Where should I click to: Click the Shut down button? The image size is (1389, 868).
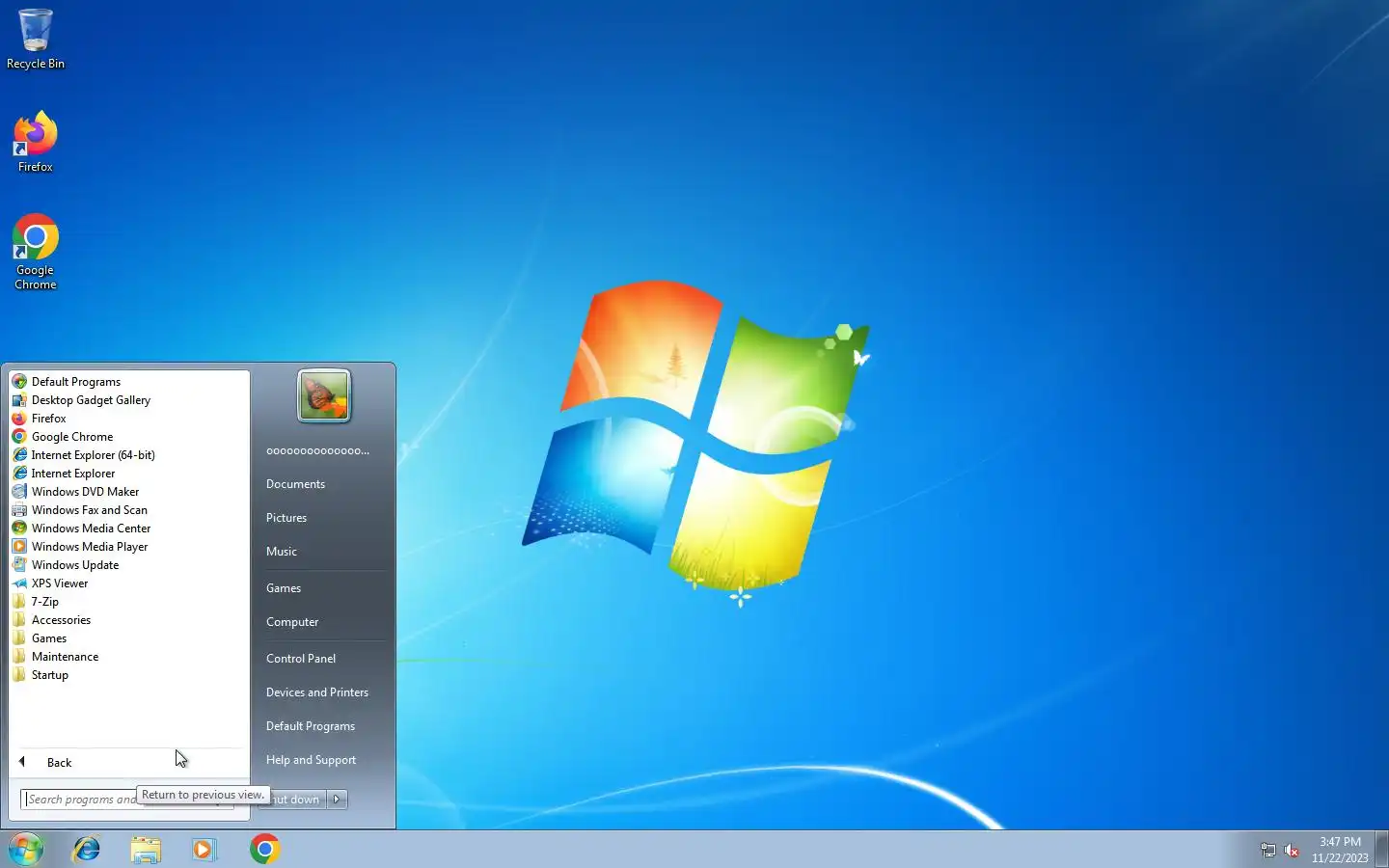click(x=292, y=800)
